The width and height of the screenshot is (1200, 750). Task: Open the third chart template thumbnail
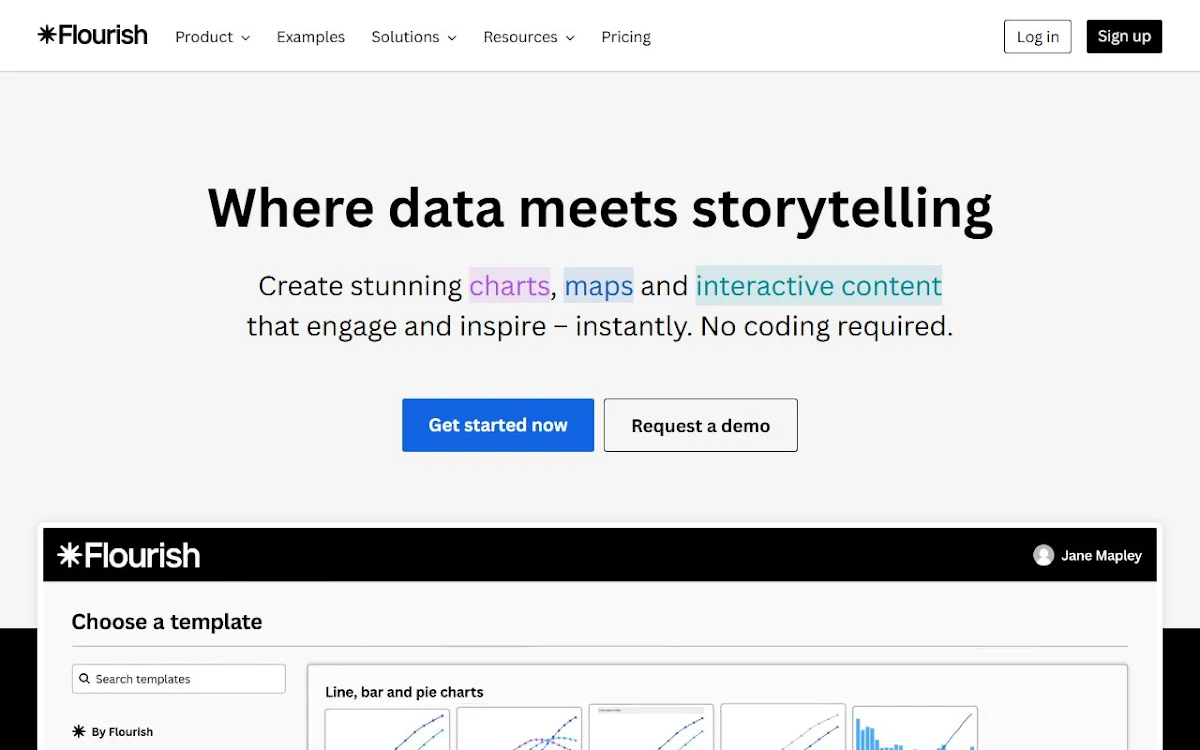coord(651,728)
